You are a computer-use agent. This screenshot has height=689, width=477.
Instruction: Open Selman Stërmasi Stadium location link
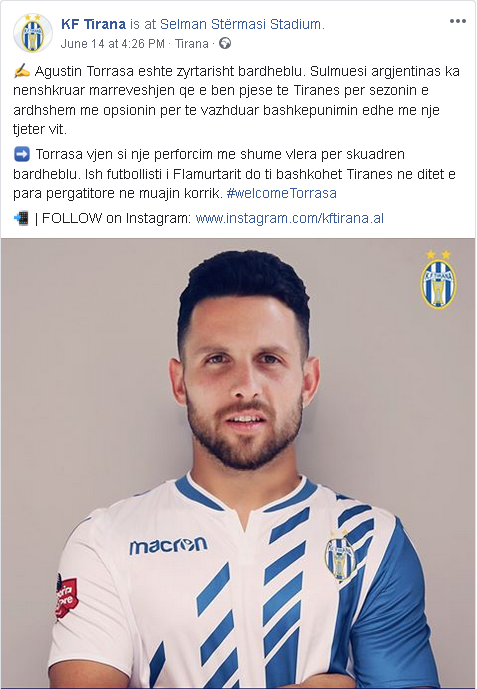pyautogui.click(x=240, y=24)
